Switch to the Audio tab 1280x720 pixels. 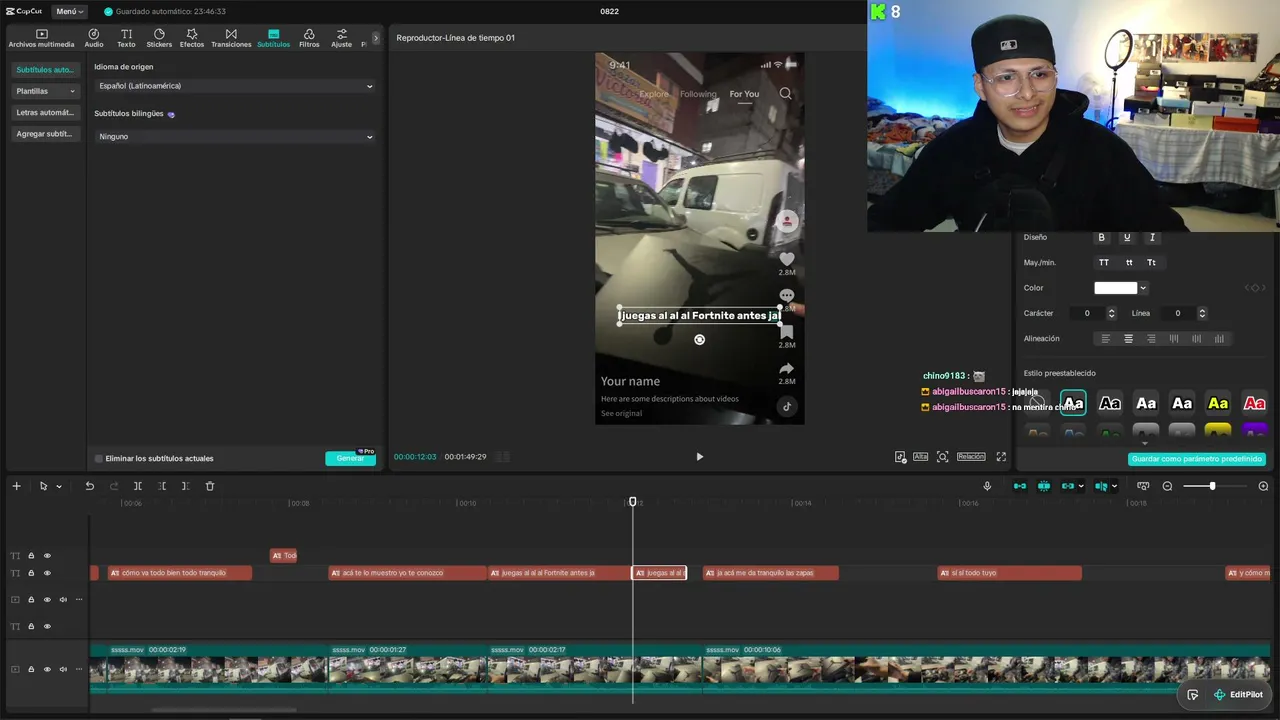pos(94,38)
